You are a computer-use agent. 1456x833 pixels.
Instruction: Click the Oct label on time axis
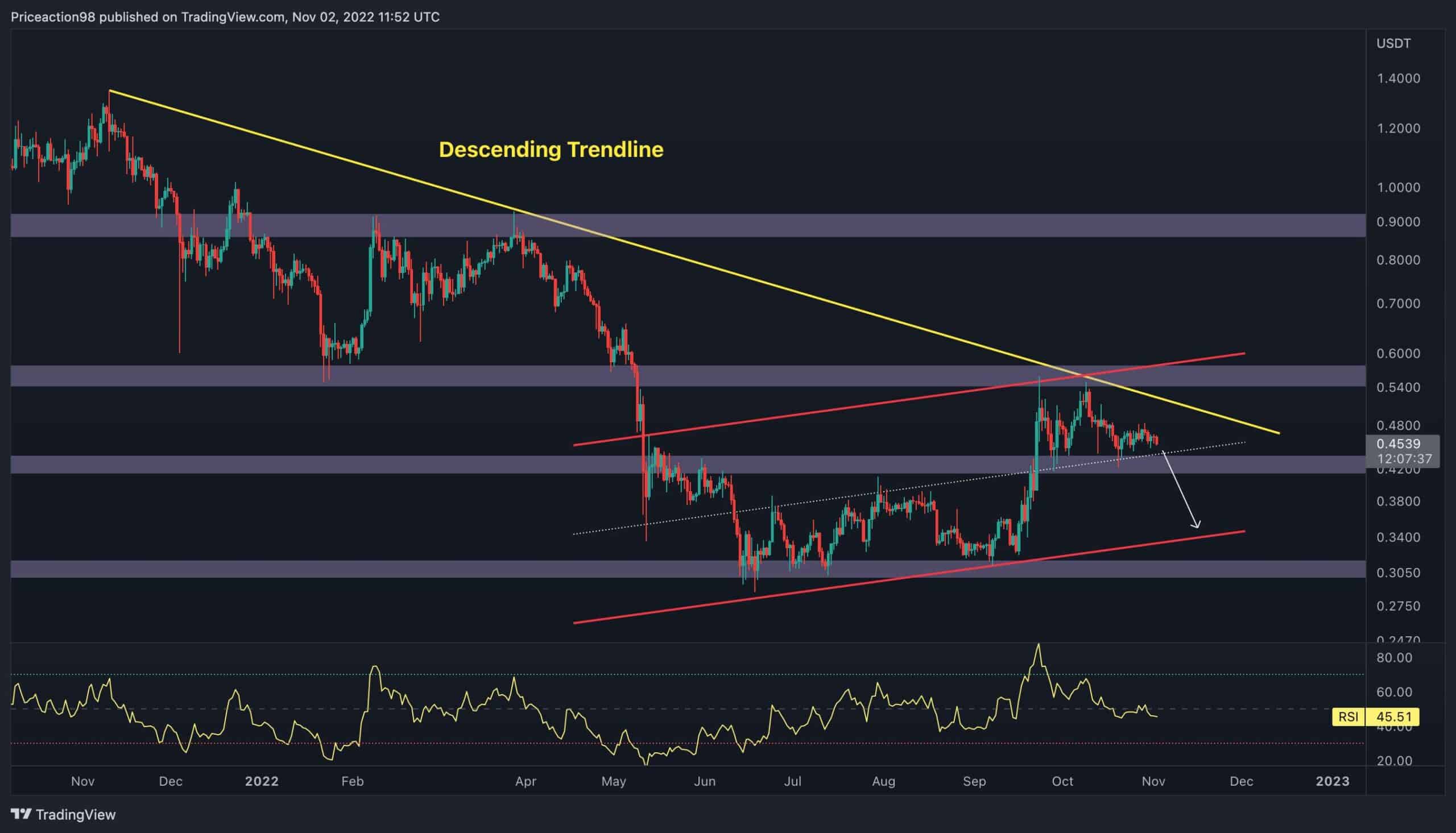pos(1062,781)
